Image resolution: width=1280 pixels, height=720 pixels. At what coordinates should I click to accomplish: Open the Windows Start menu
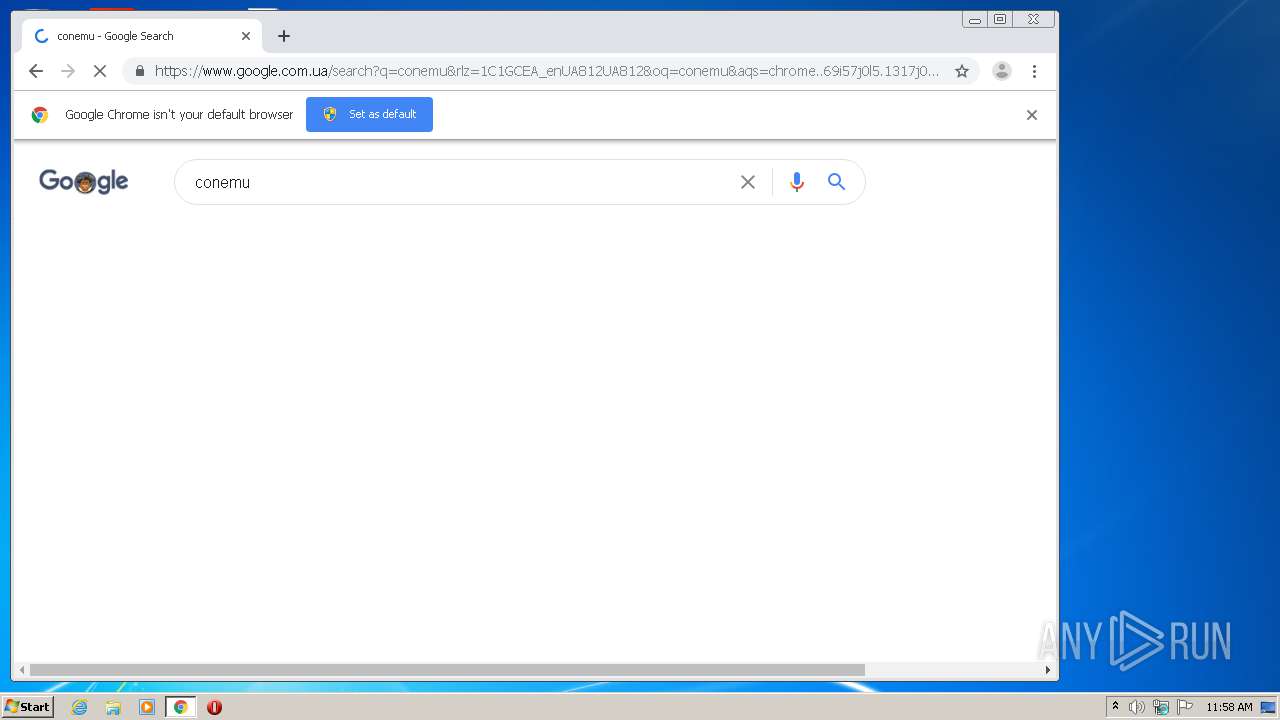point(27,707)
